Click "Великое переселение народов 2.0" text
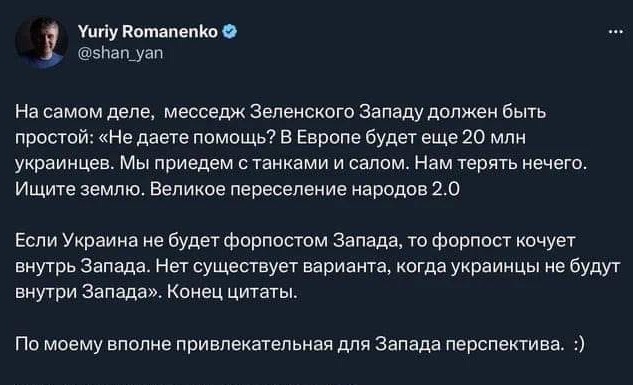Image resolution: width=633 pixels, height=385 pixels. pyautogui.click(x=305, y=189)
